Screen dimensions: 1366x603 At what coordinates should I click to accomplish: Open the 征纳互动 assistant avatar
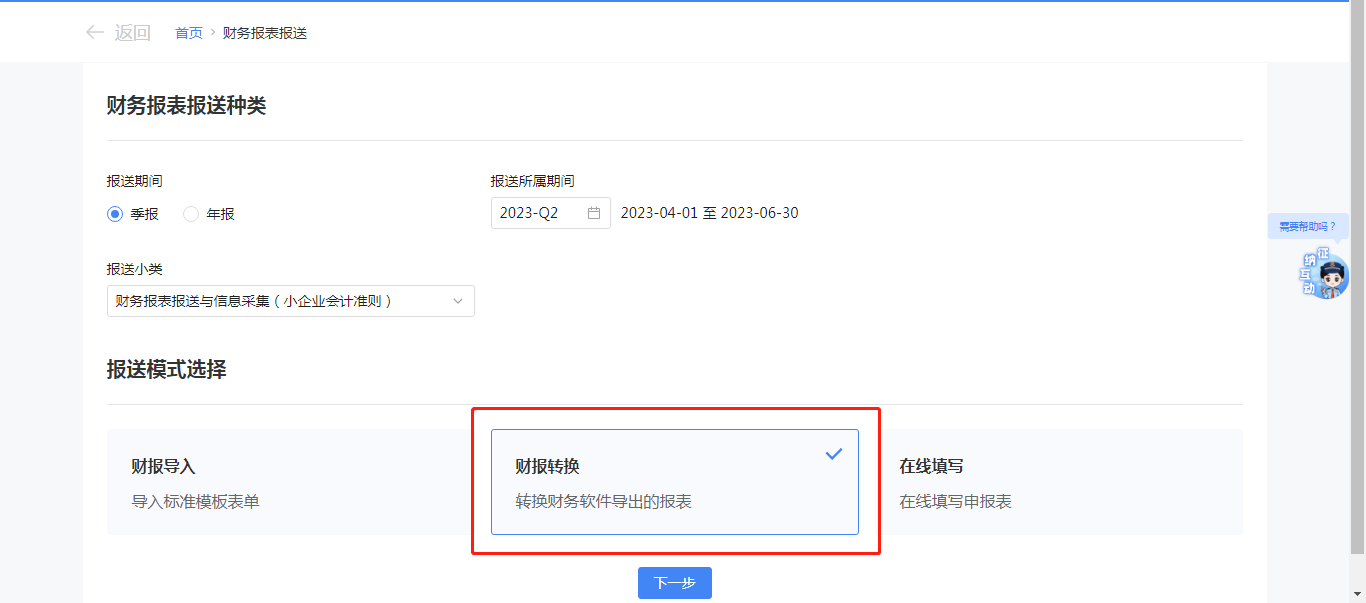(x=1333, y=277)
